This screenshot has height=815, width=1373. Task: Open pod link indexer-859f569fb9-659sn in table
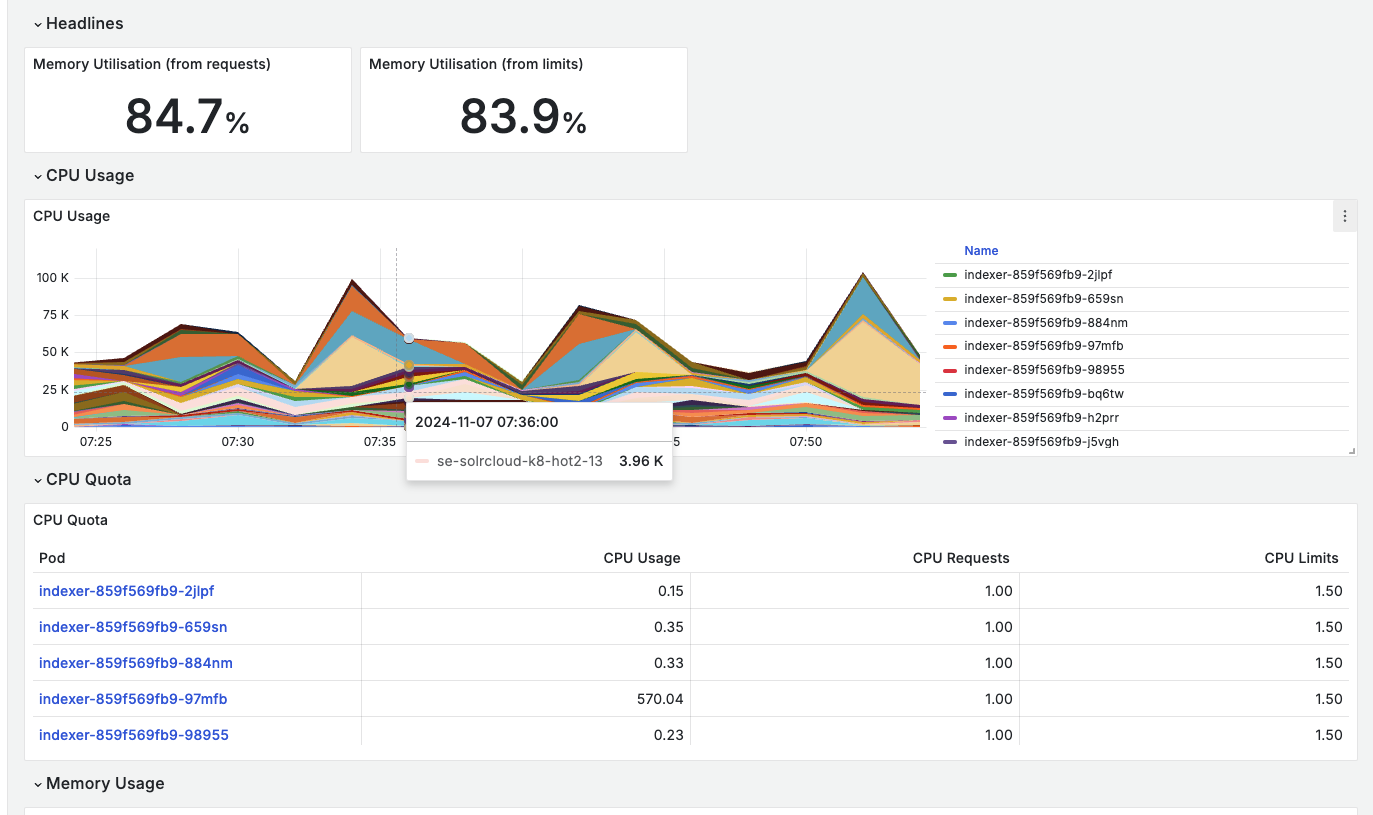[x=133, y=627]
